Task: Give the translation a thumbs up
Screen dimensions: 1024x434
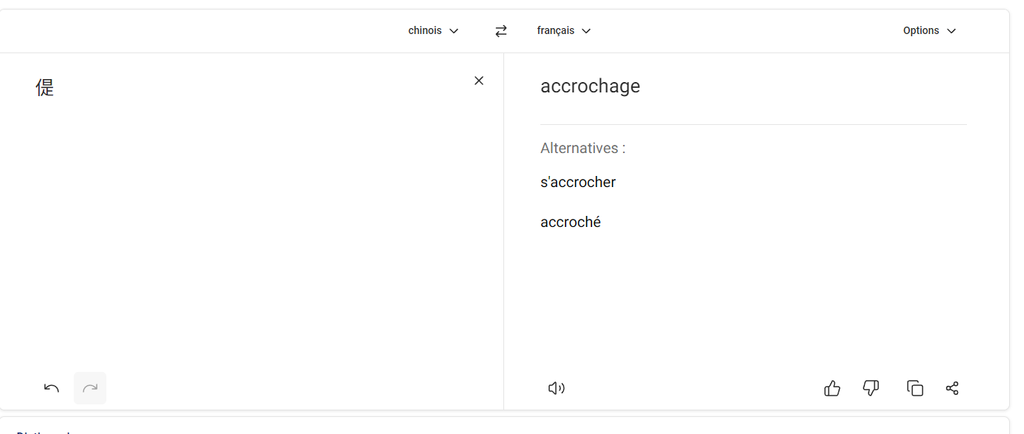Action: click(832, 388)
